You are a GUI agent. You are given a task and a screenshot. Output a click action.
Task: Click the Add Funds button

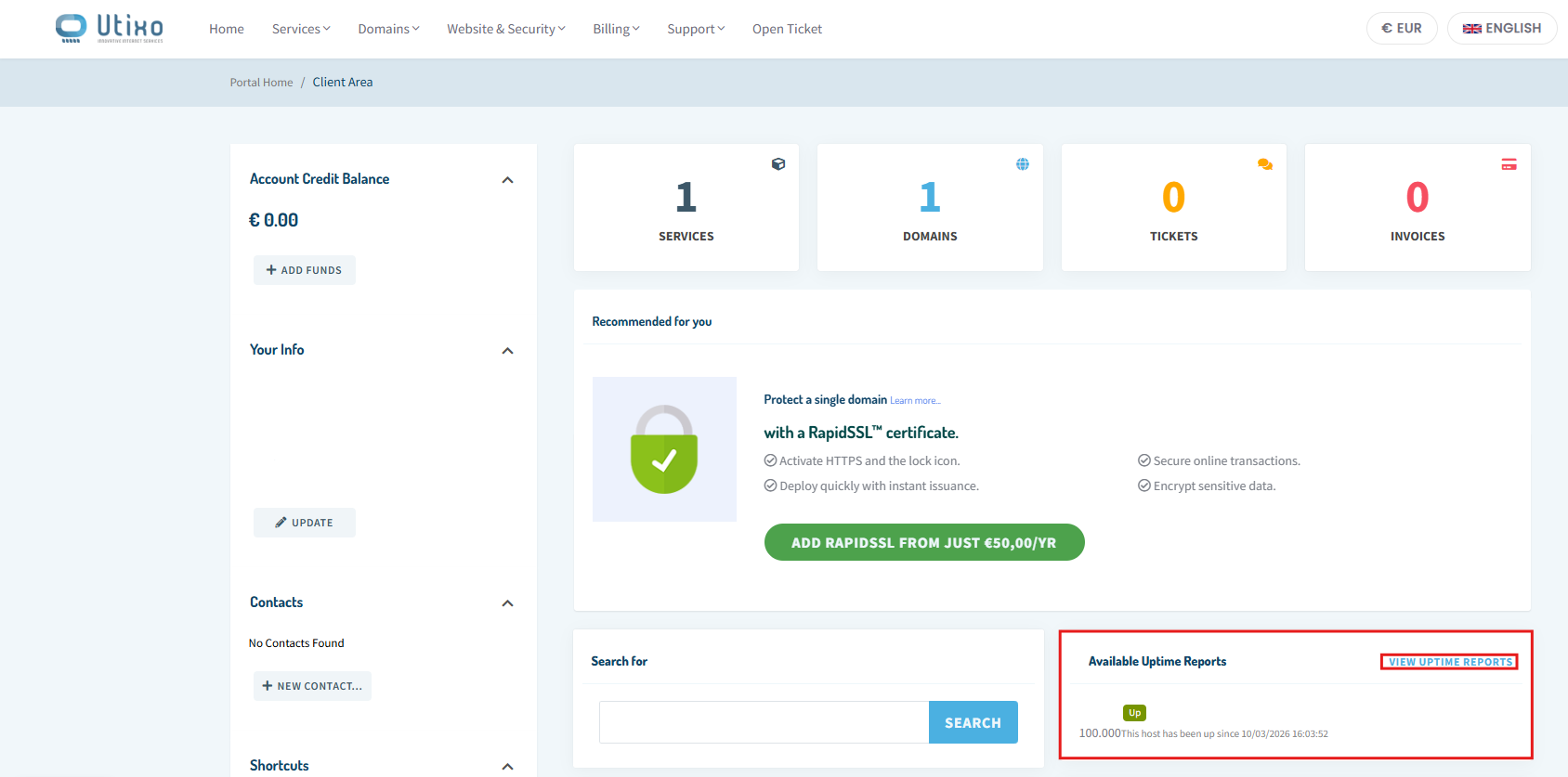(305, 270)
